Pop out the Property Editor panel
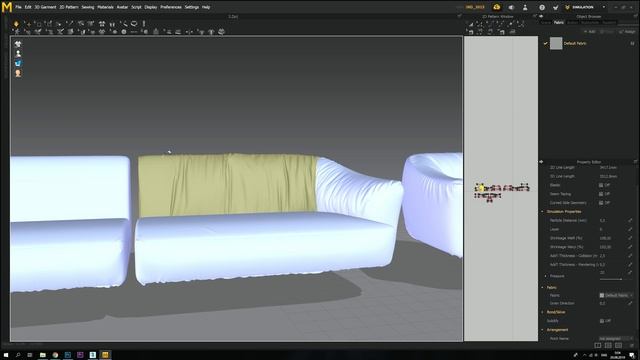This screenshot has height=360, width=640. 636,162
